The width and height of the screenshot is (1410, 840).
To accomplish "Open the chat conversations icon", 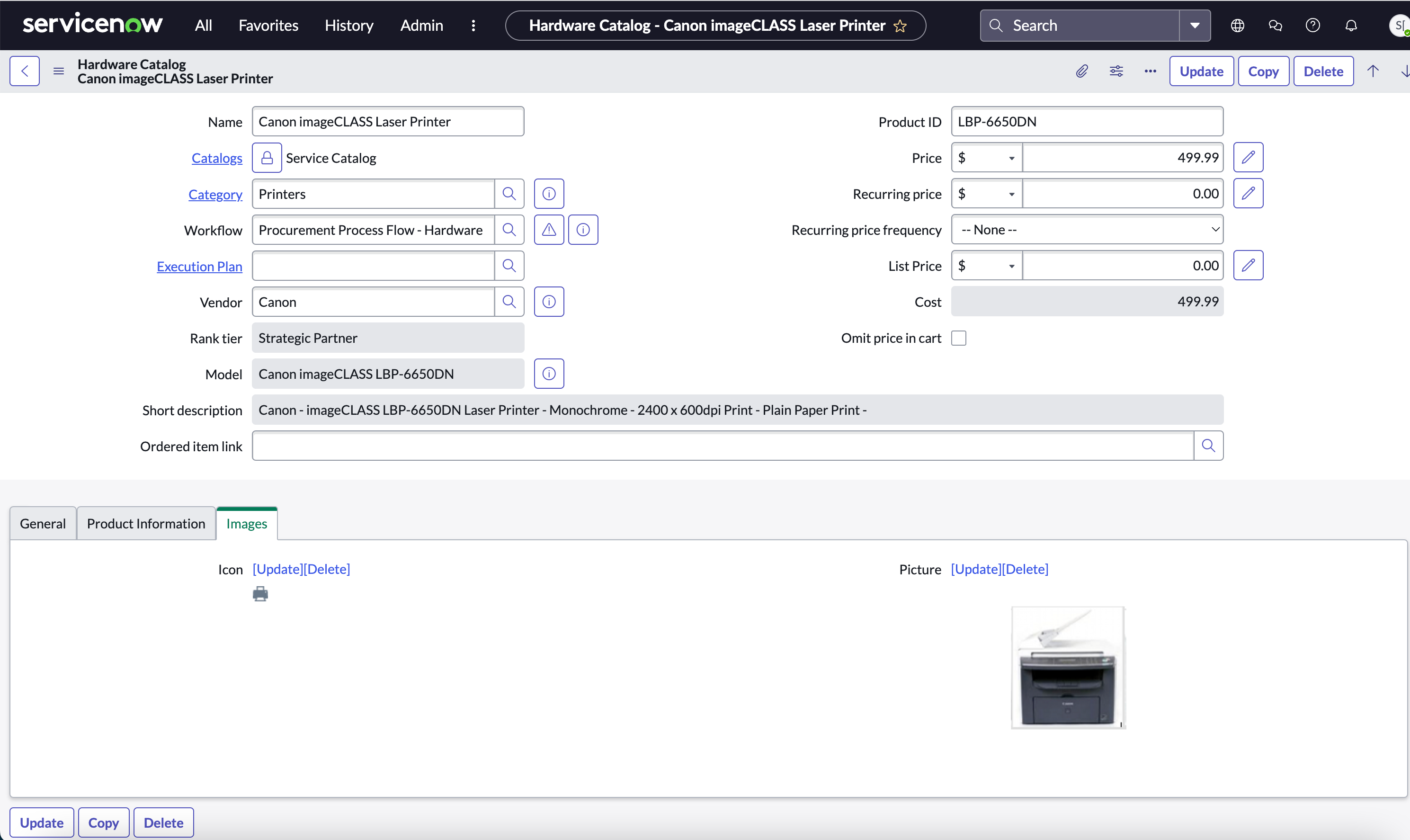I will pyautogui.click(x=1276, y=26).
